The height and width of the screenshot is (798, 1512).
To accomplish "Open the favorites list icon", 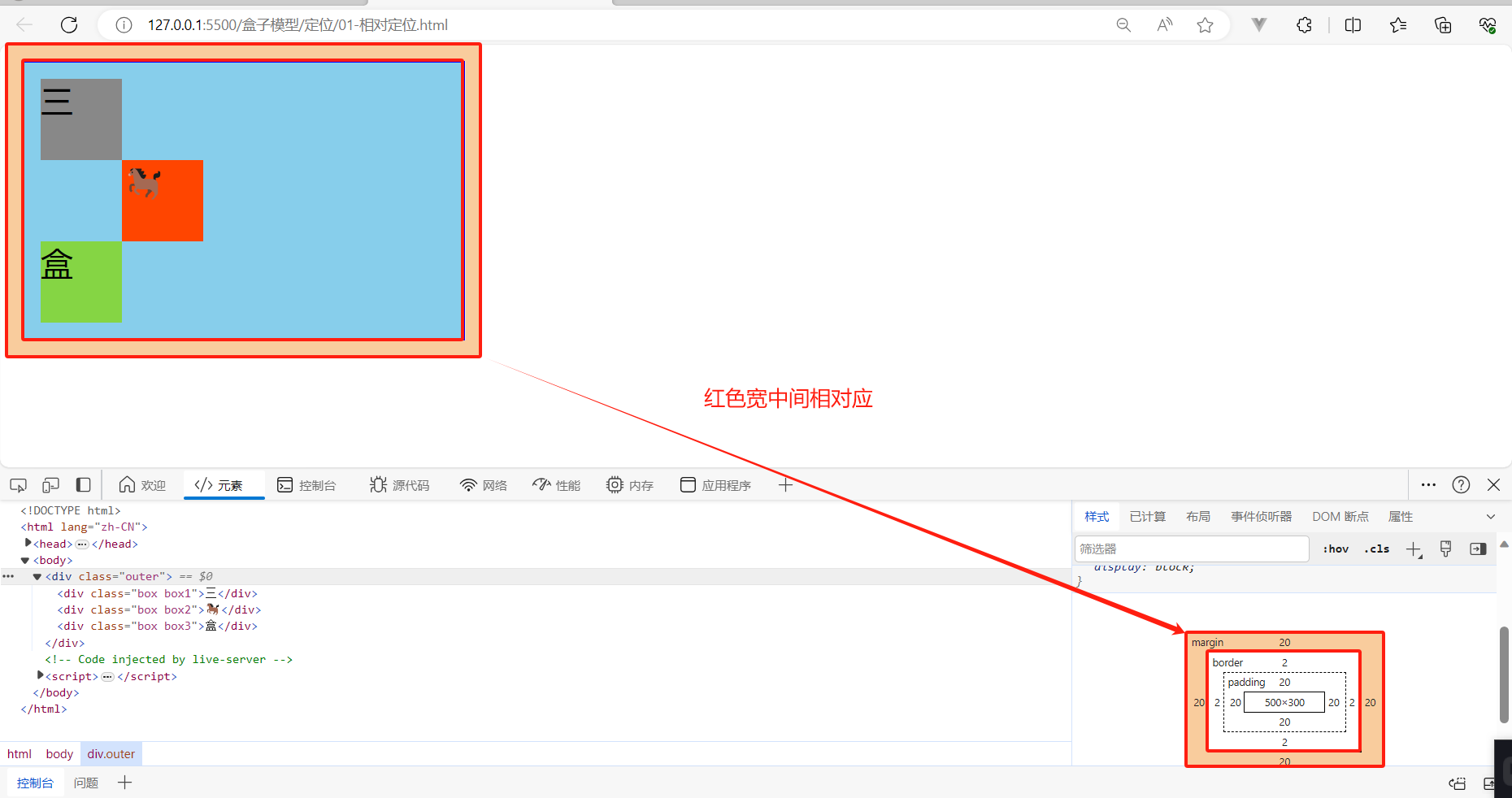I will tap(1398, 25).
